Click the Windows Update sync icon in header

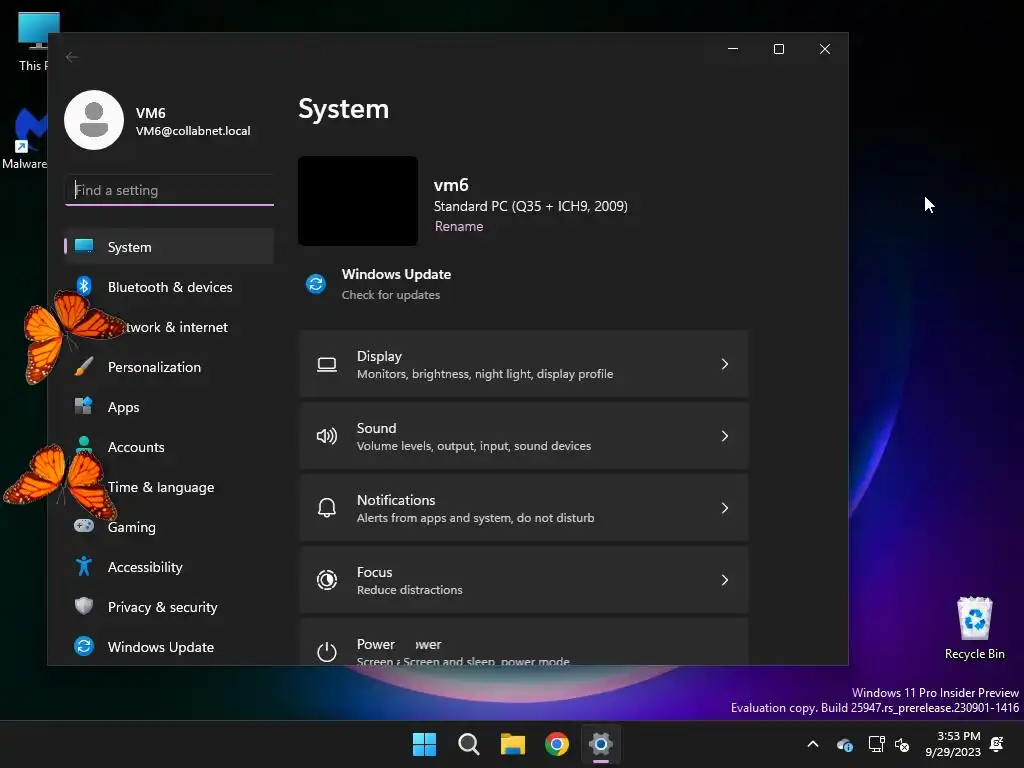click(316, 284)
